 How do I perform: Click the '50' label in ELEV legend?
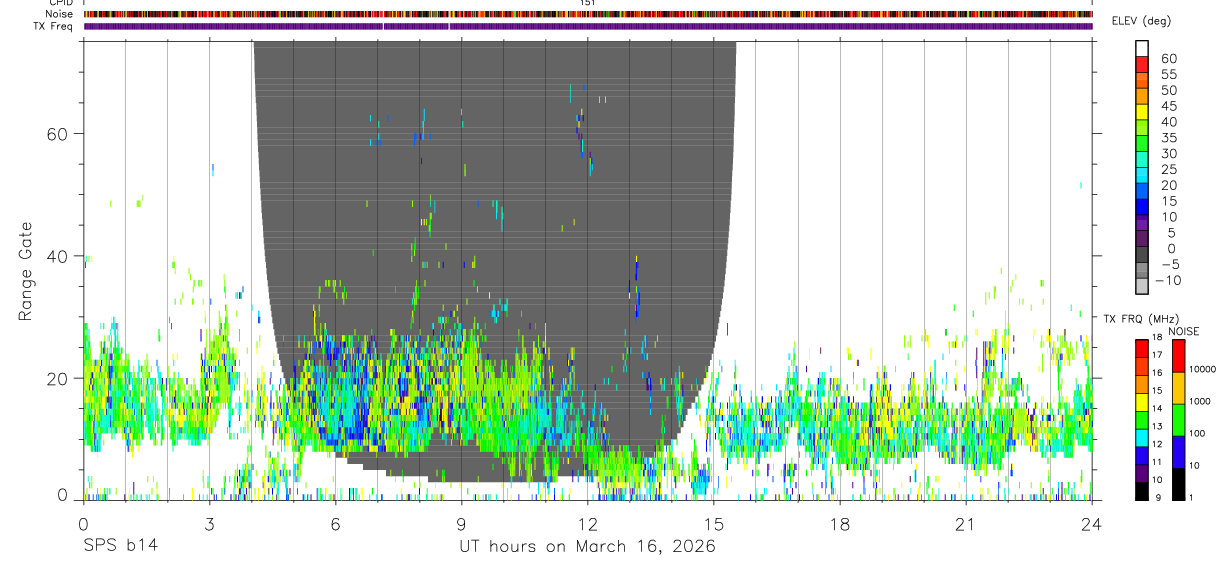tap(1168, 91)
